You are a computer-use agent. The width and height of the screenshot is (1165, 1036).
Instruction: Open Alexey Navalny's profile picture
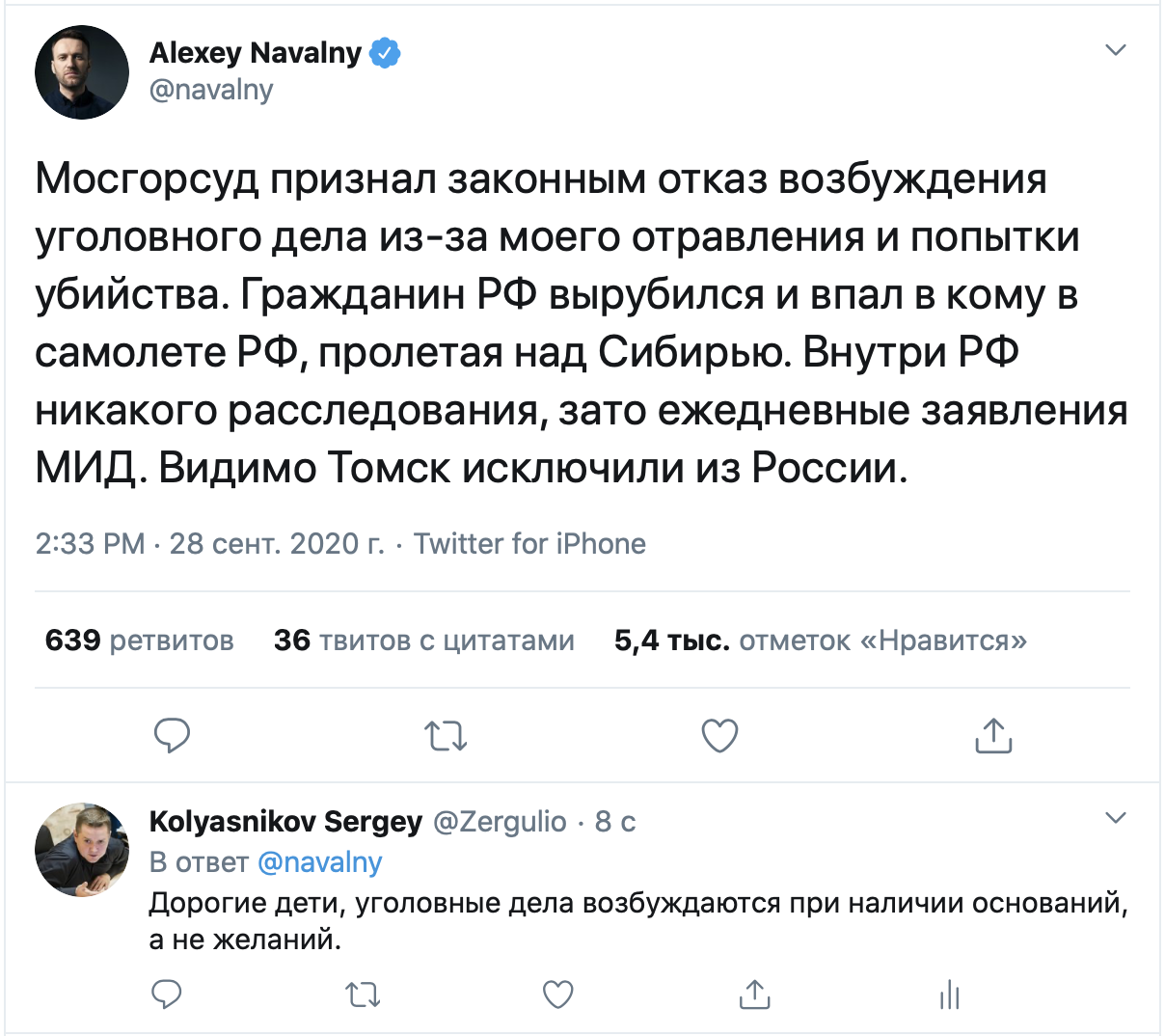point(82,72)
